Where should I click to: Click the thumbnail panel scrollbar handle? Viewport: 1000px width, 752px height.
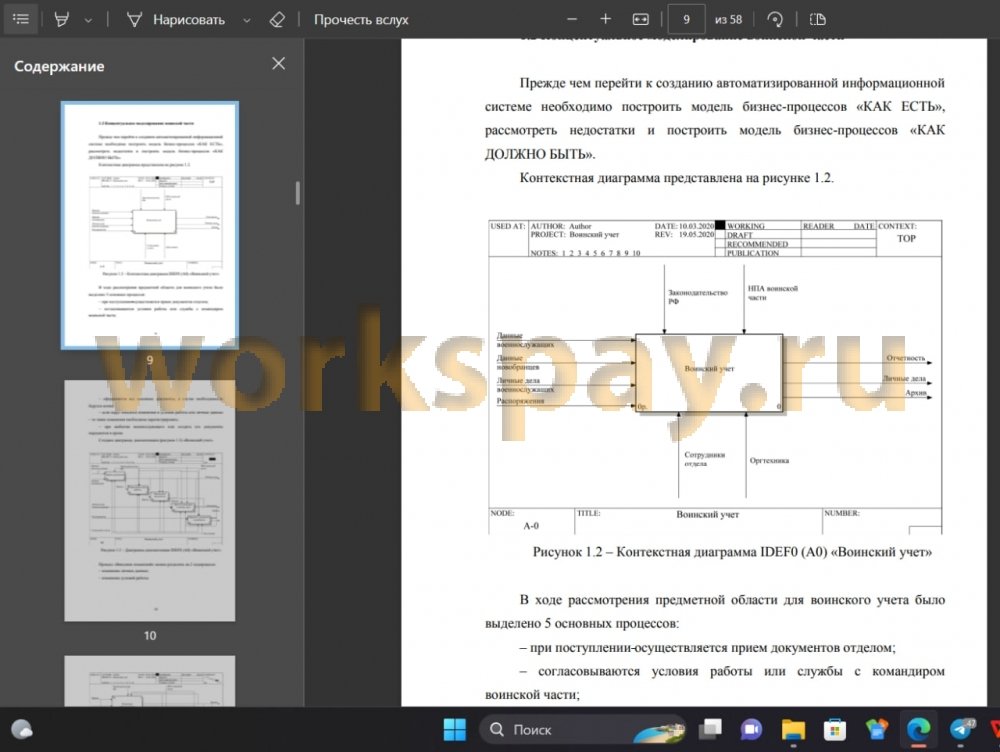point(297,193)
